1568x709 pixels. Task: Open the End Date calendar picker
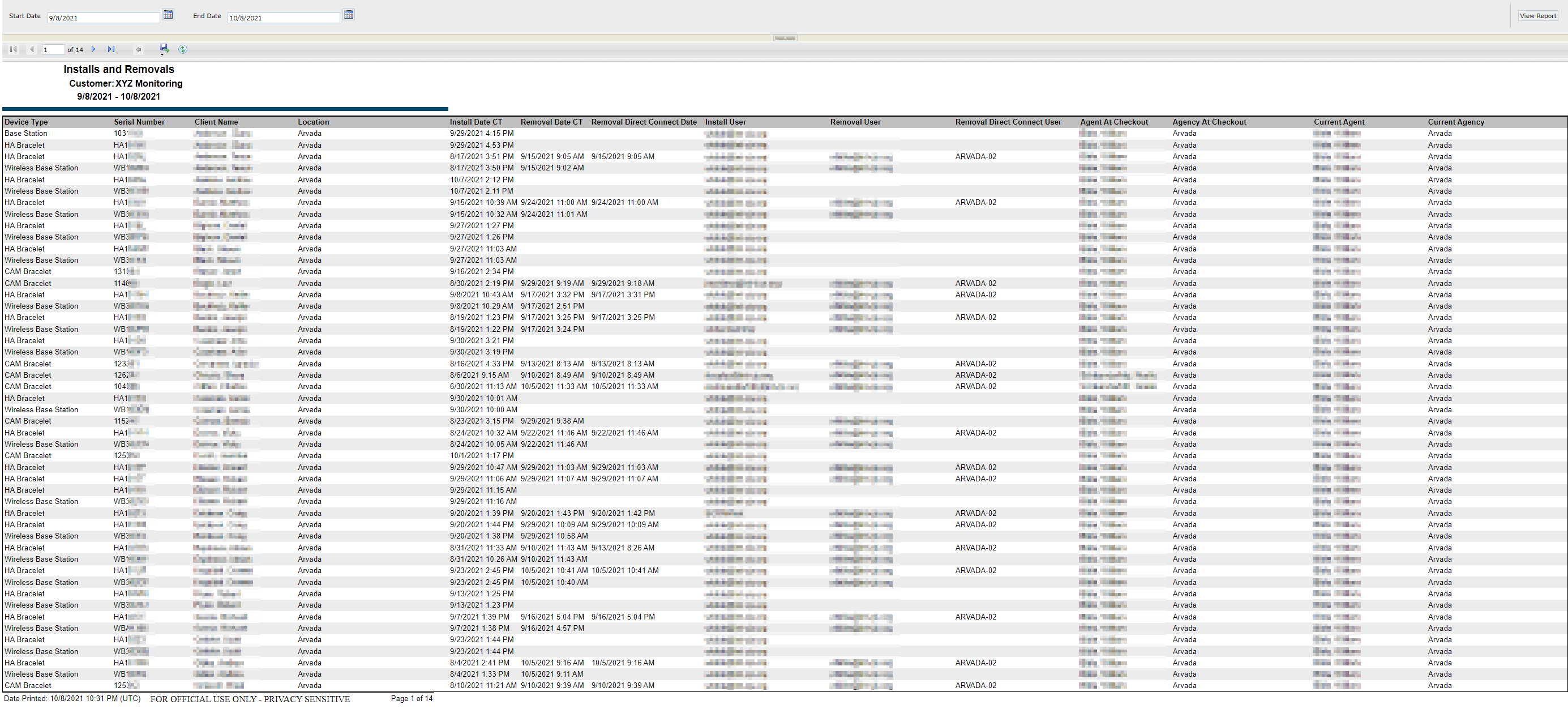click(348, 15)
